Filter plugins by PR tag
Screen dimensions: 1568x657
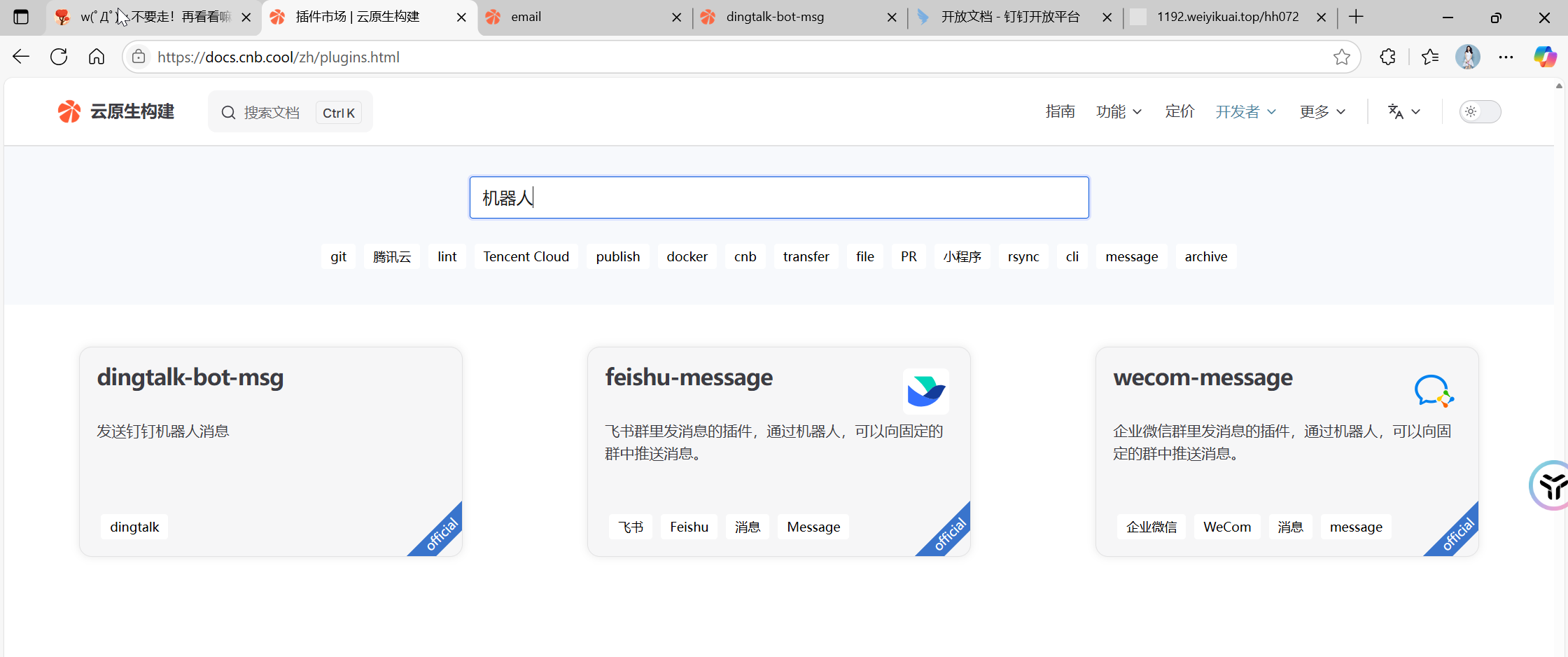[909, 256]
